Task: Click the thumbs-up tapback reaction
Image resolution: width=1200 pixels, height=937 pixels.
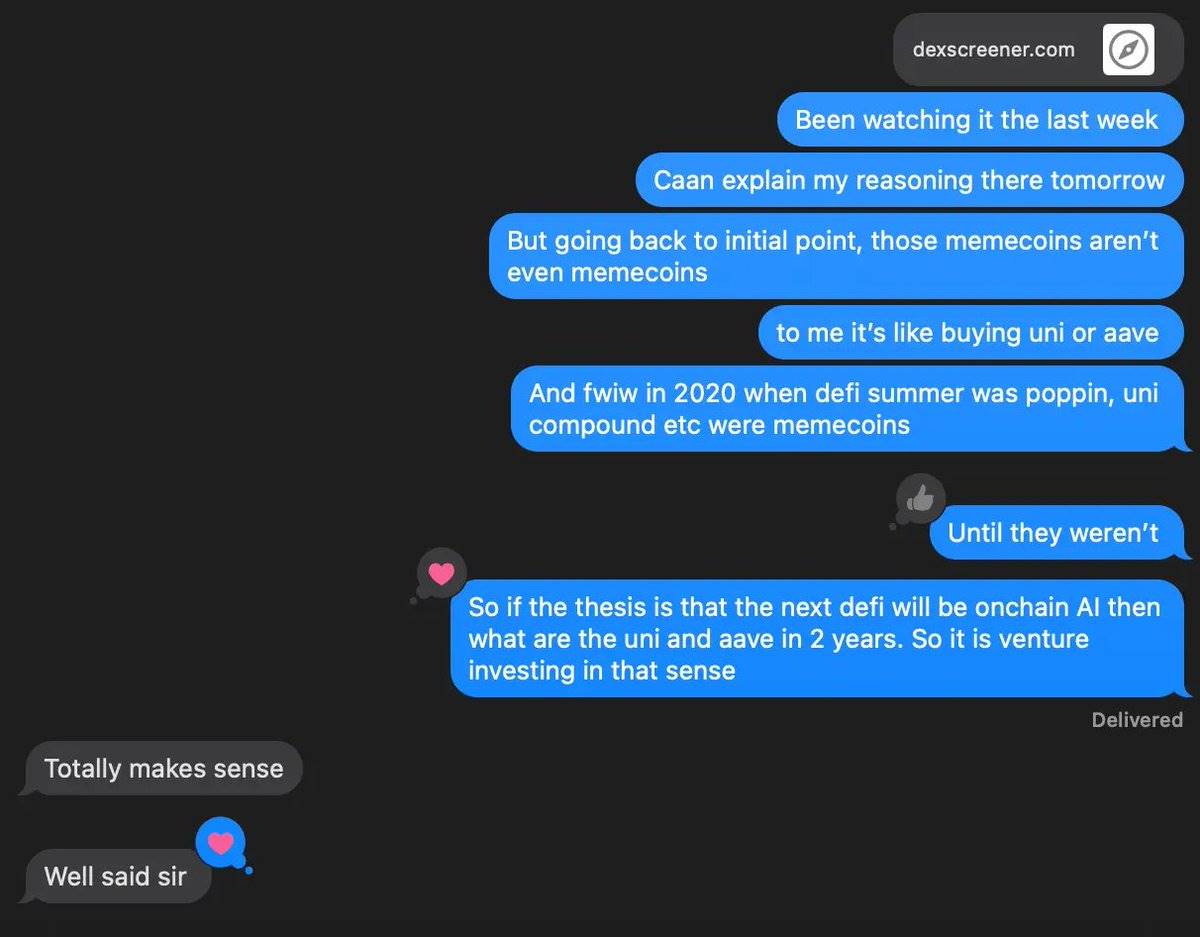Action: (921, 497)
